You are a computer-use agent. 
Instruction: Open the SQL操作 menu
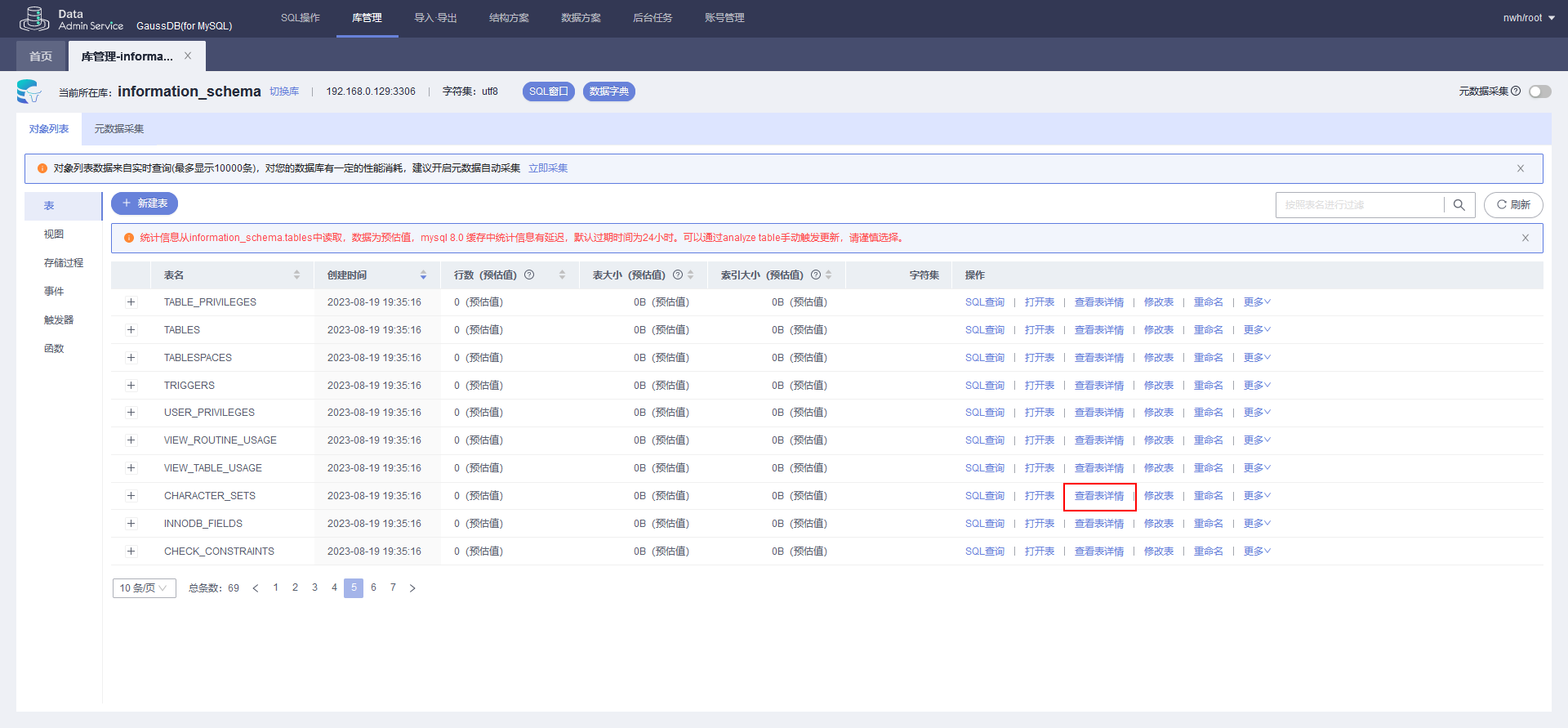tap(301, 18)
